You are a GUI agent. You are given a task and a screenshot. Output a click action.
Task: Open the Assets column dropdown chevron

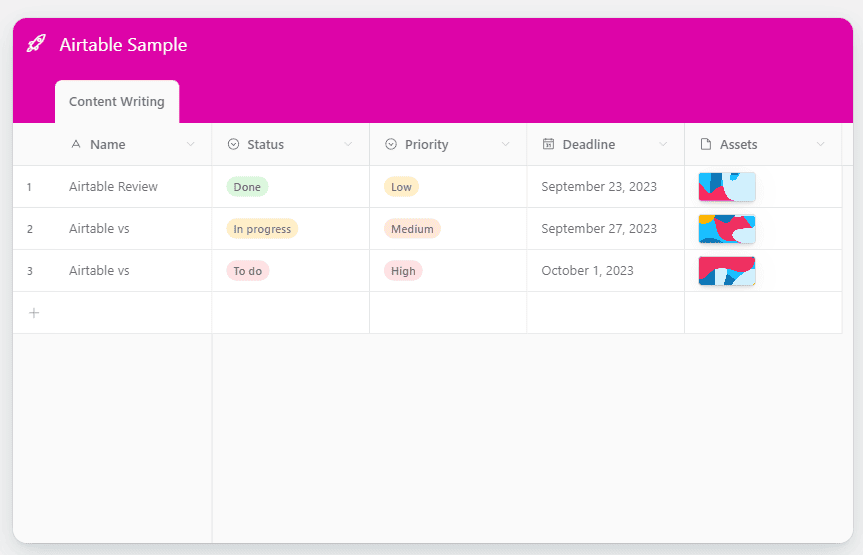821,144
